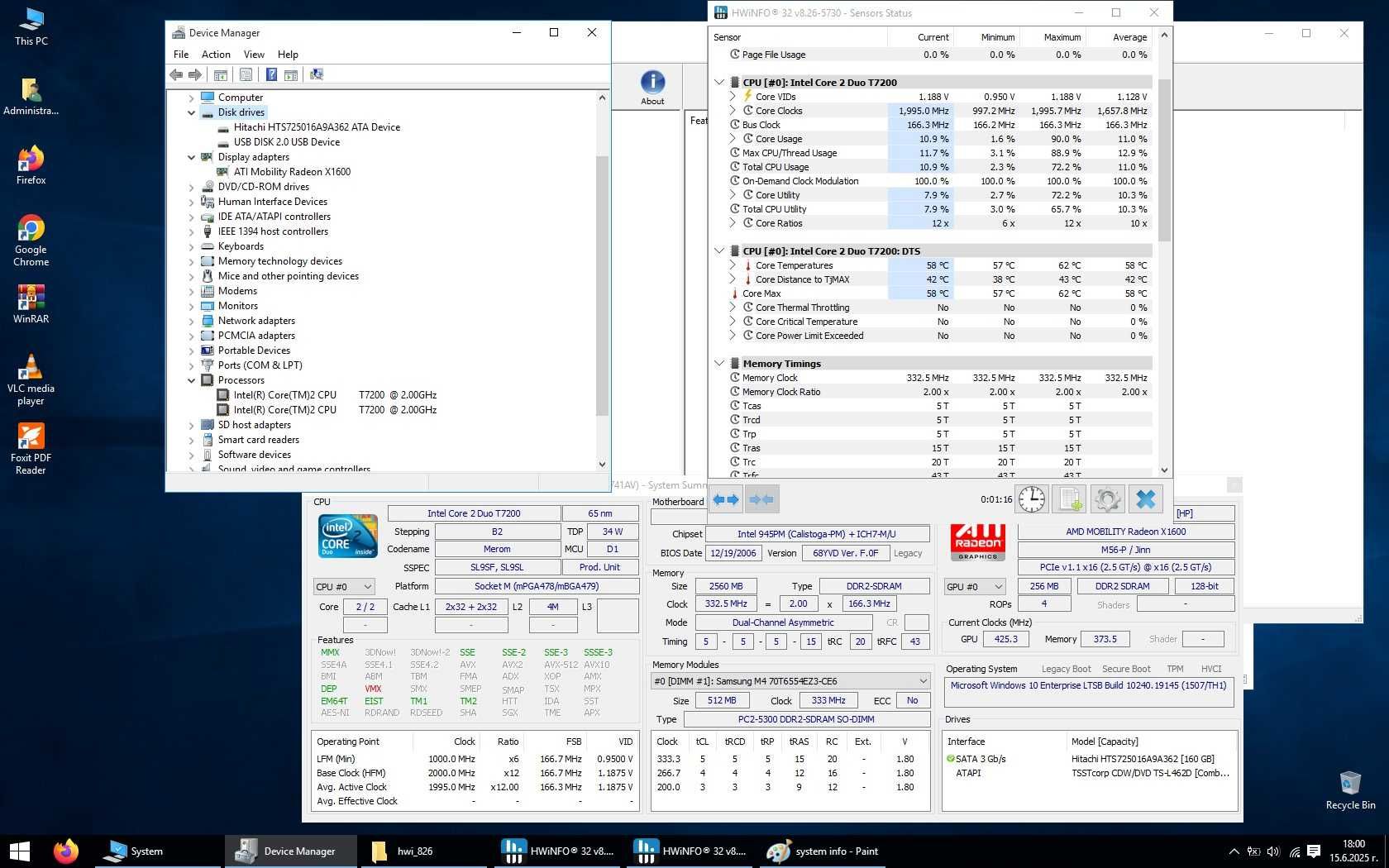The height and width of the screenshot is (868, 1389).
Task: Open Action menu in Device Manager
Action: coord(216,55)
